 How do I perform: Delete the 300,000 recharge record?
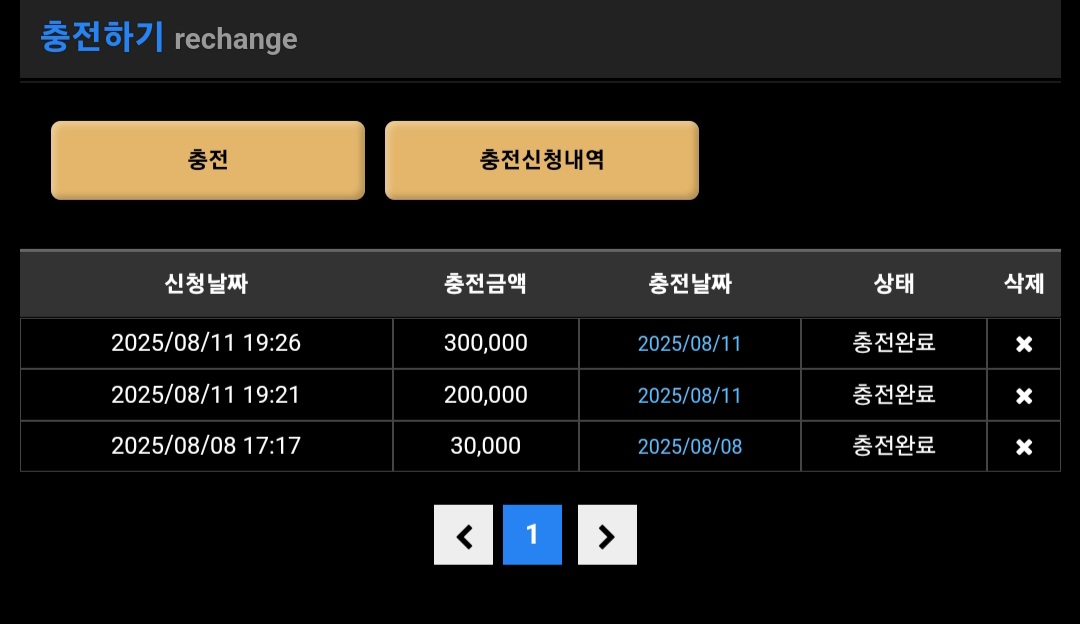click(1023, 344)
